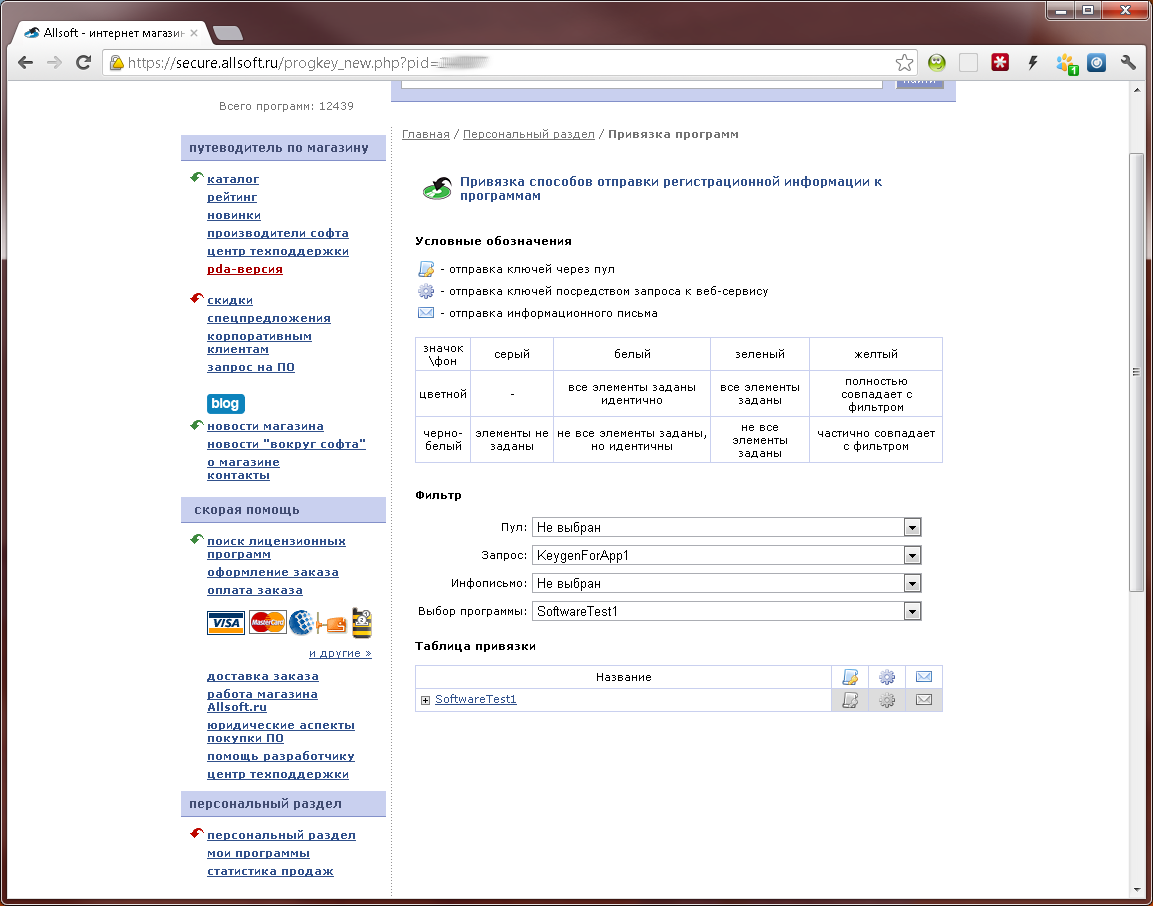Viewport: 1153px width, 906px height.
Task: Click the и другие » link
Action: click(x=340, y=653)
